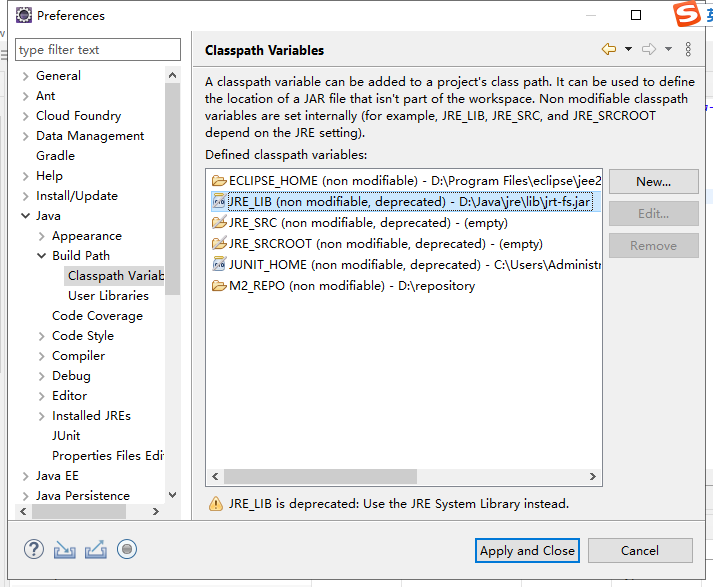
Task: Click the yellow Back navigation arrow
Action: (608, 49)
